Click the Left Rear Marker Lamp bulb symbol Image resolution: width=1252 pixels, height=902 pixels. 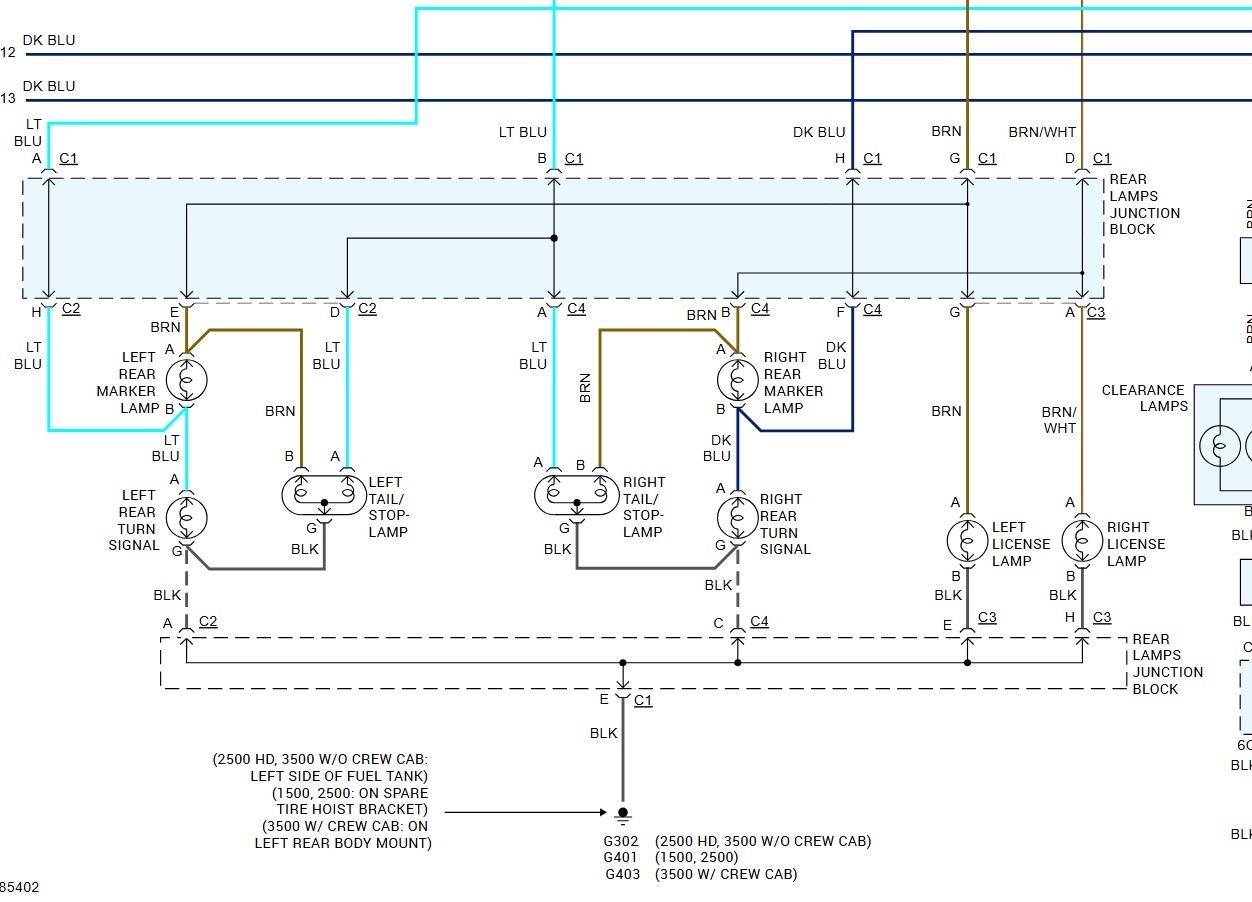click(x=186, y=380)
